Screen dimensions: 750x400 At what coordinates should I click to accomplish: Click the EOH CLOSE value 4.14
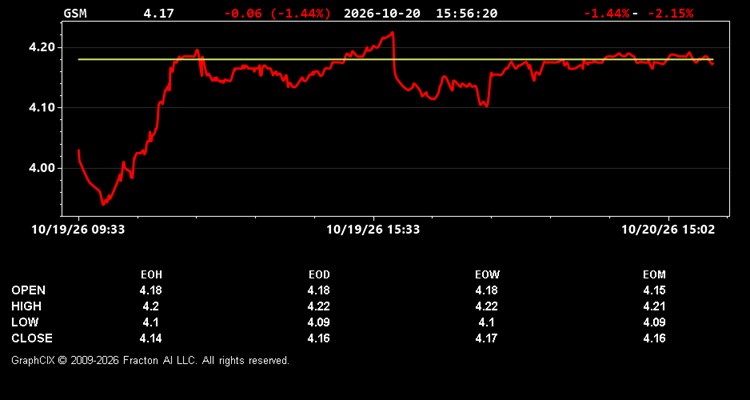pos(151,338)
